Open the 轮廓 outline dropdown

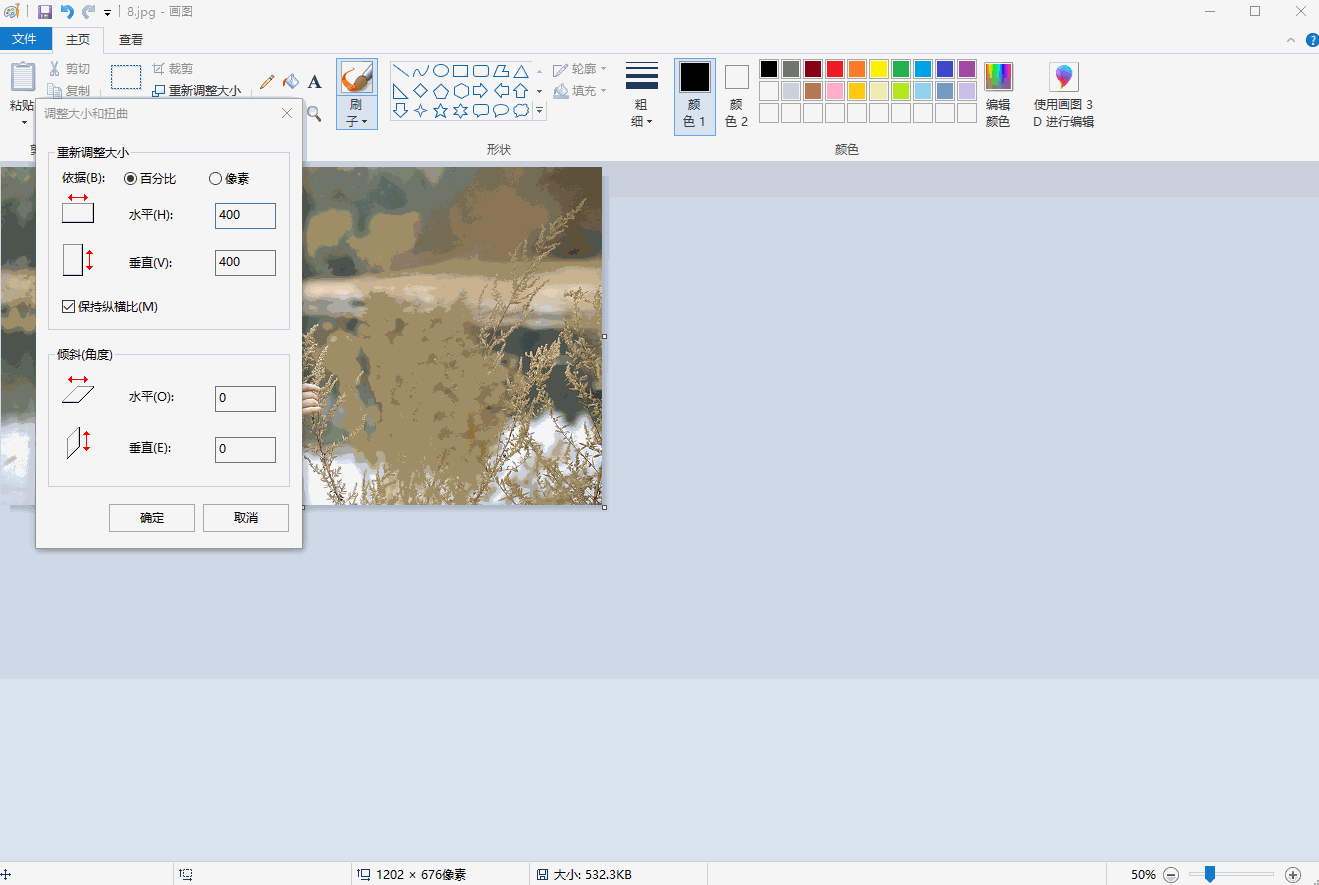(x=580, y=69)
